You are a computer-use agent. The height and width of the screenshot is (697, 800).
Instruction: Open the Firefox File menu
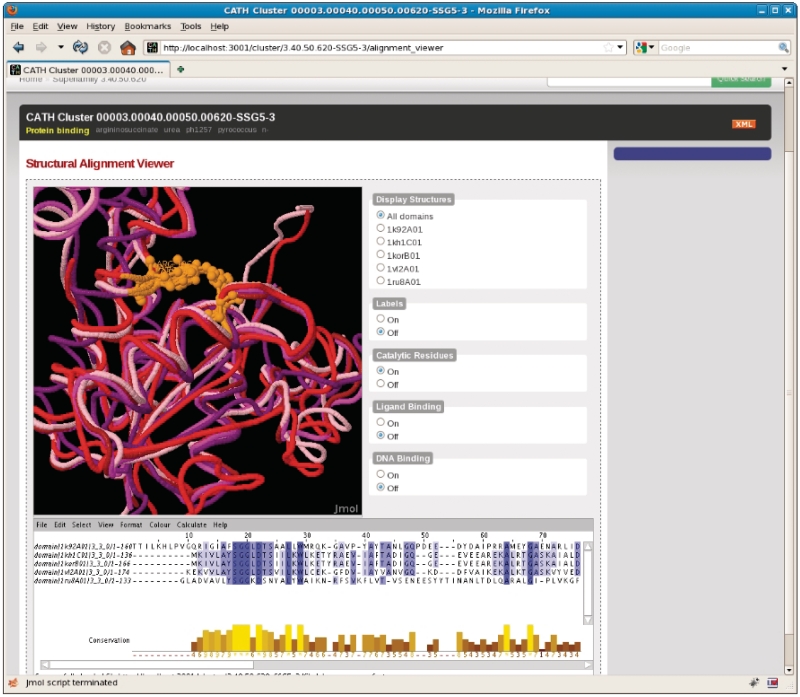[17, 26]
